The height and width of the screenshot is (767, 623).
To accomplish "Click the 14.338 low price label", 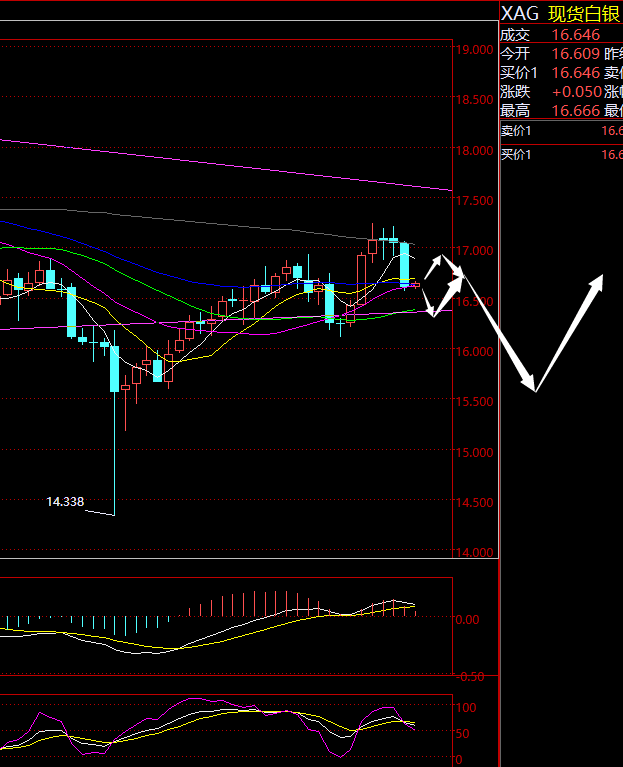I will pyautogui.click(x=65, y=502).
